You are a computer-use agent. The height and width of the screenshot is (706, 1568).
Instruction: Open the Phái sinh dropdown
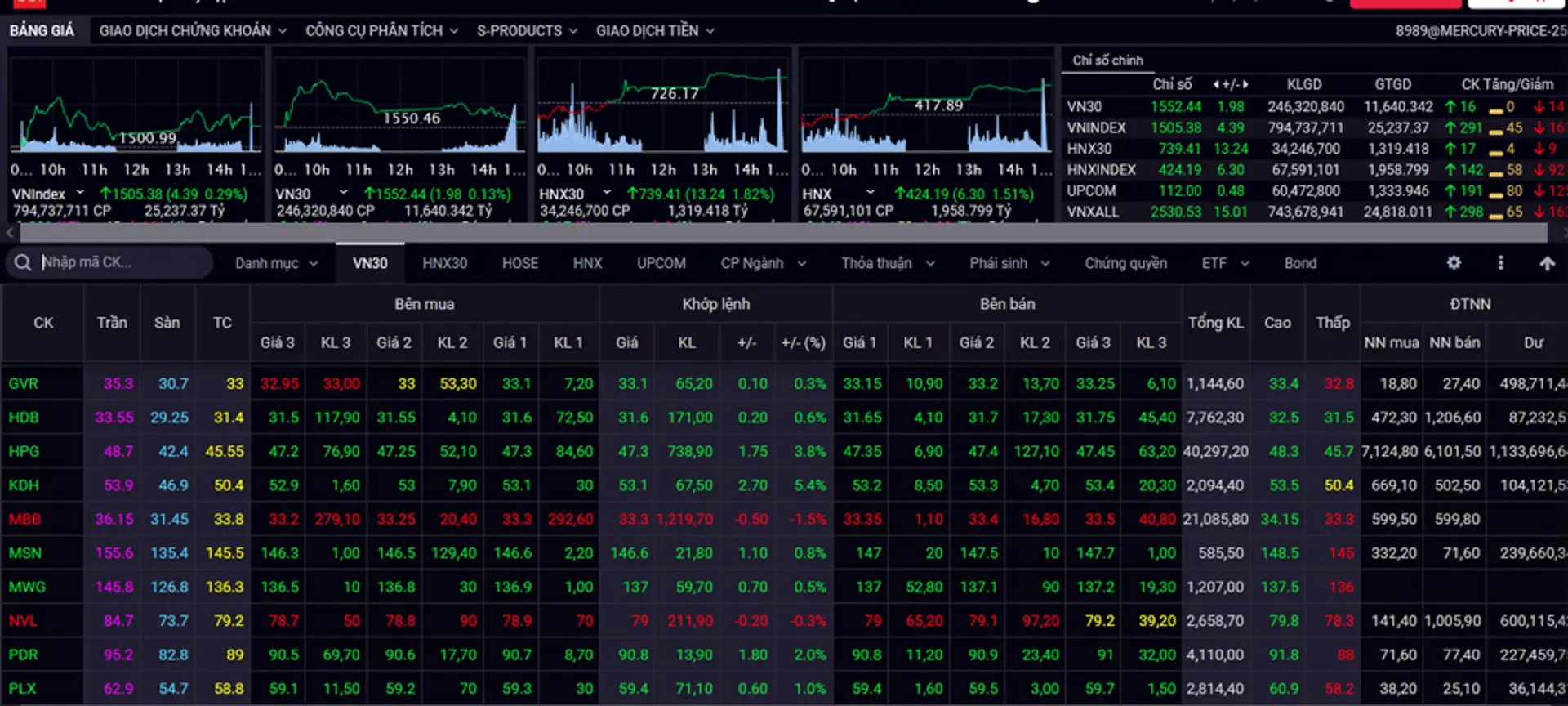(x=1009, y=263)
